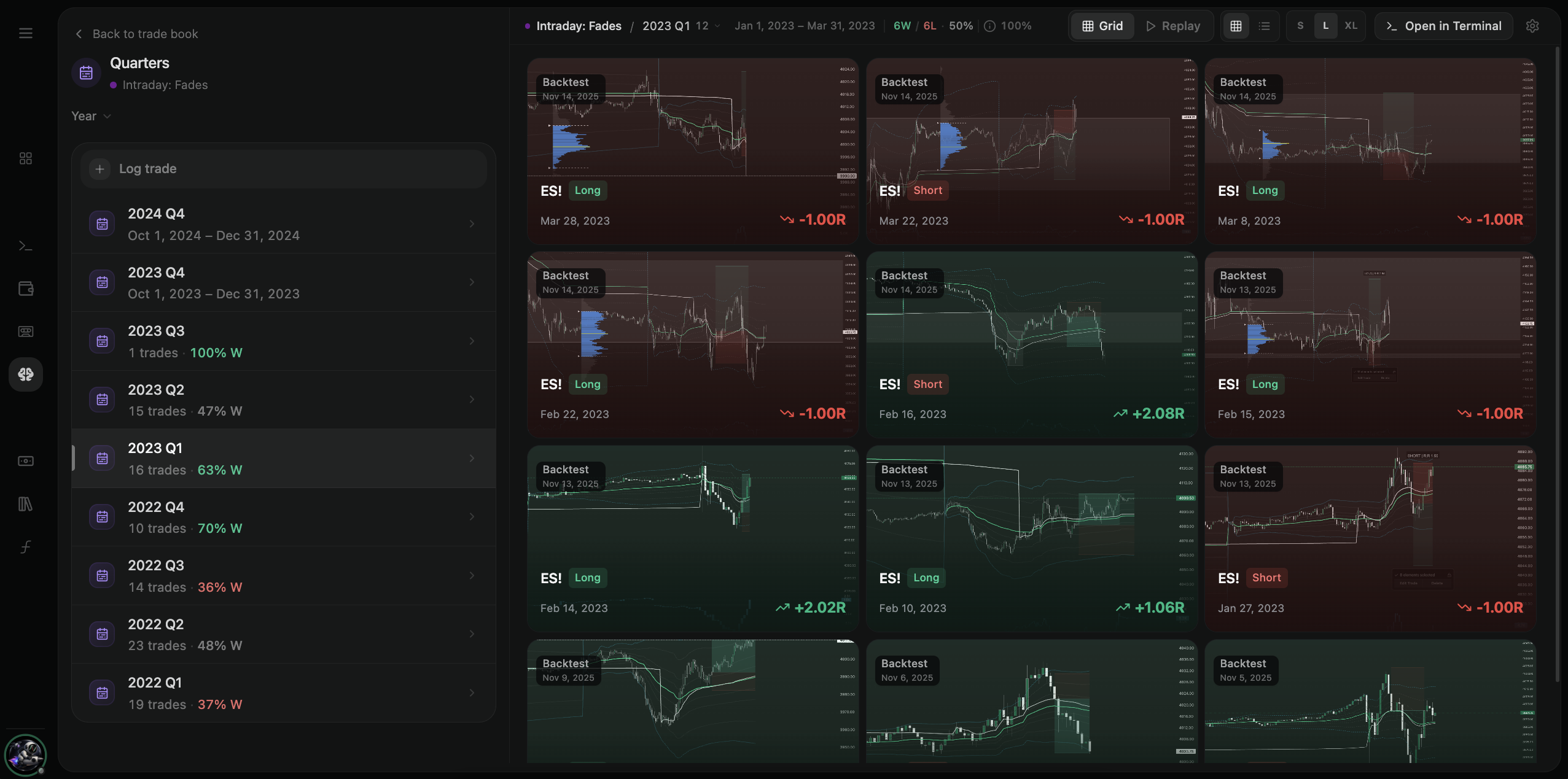Click the info circle next to 100%
This screenshot has width=1568, height=779.
click(990, 26)
